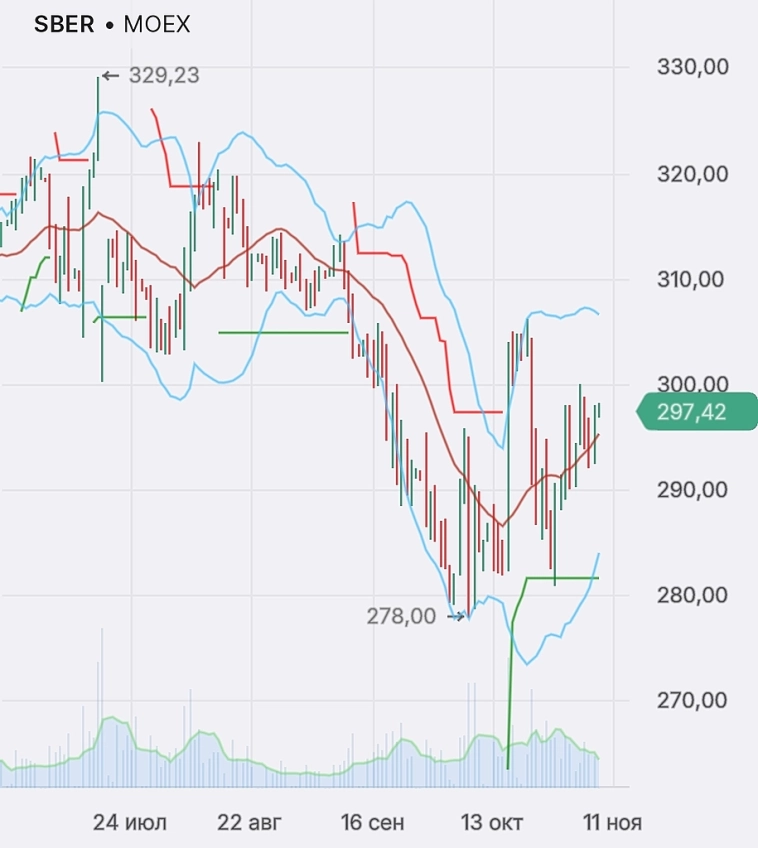The height and width of the screenshot is (848, 758).
Task: Select the 11 ноя date marker
Action: point(612,823)
